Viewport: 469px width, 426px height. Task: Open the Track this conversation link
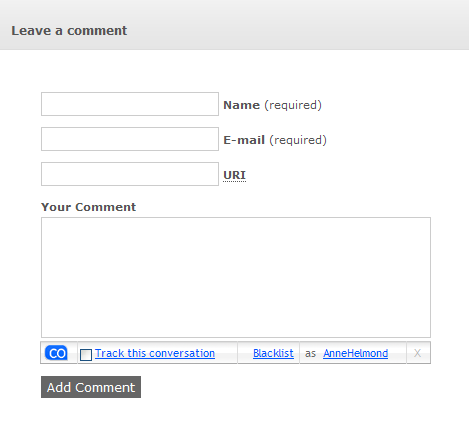point(155,353)
